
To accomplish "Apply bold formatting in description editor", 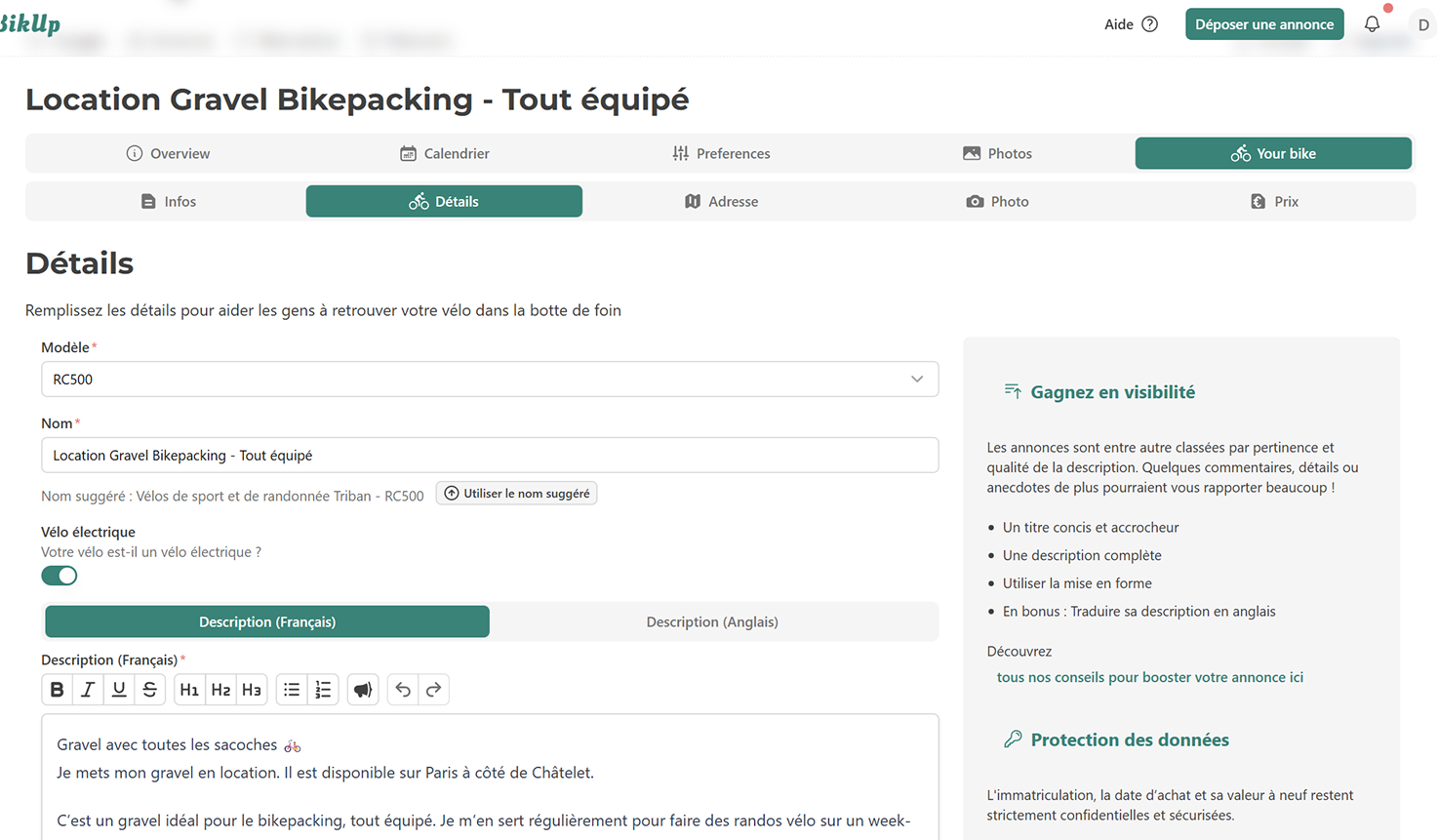I will (57, 689).
